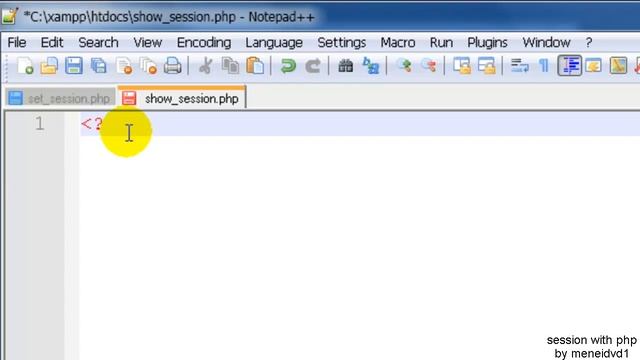Select the show_session.php tab

tap(182, 98)
